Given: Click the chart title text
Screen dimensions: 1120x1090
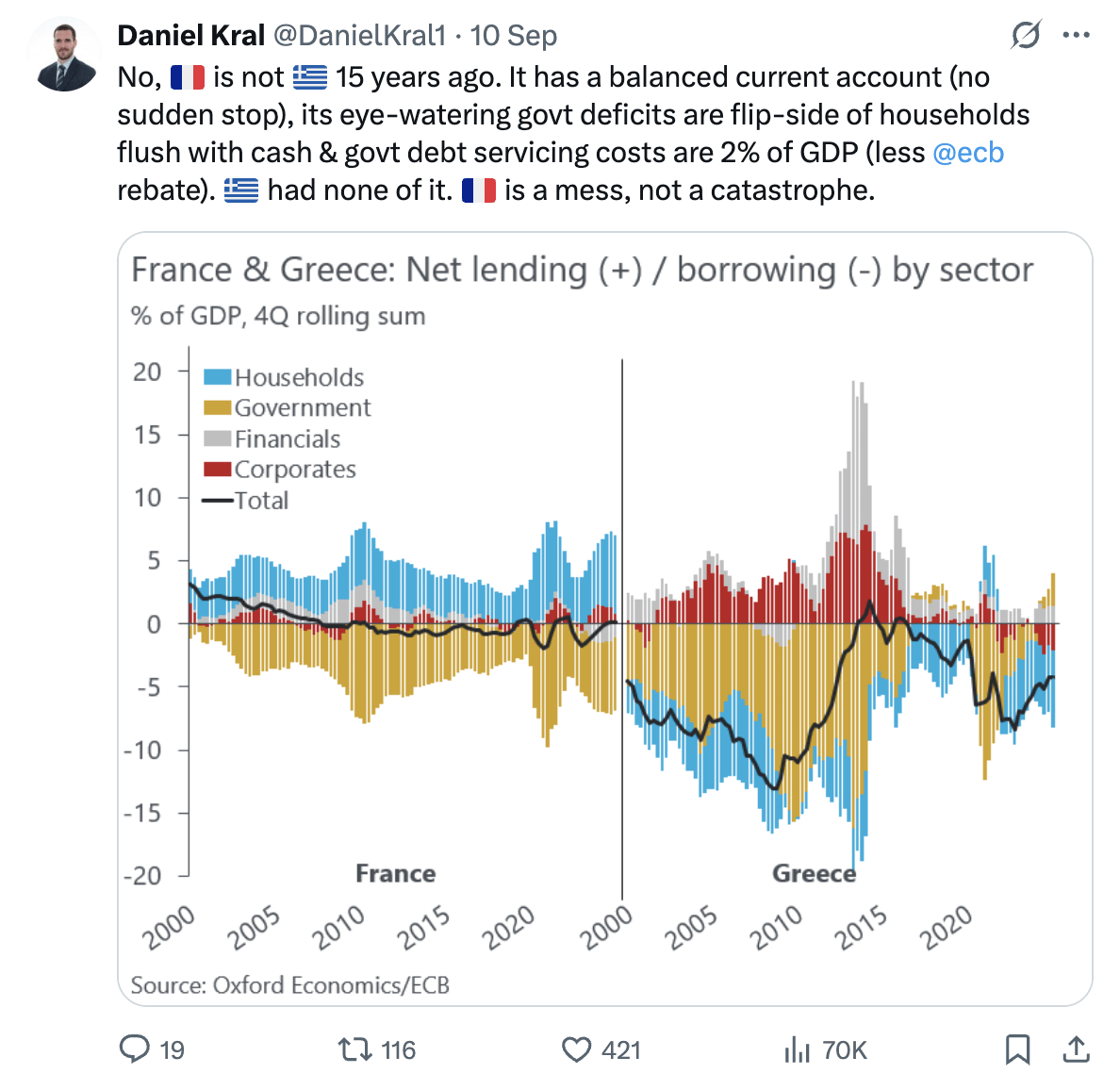Looking at the screenshot, I should pyautogui.click(x=582, y=270).
